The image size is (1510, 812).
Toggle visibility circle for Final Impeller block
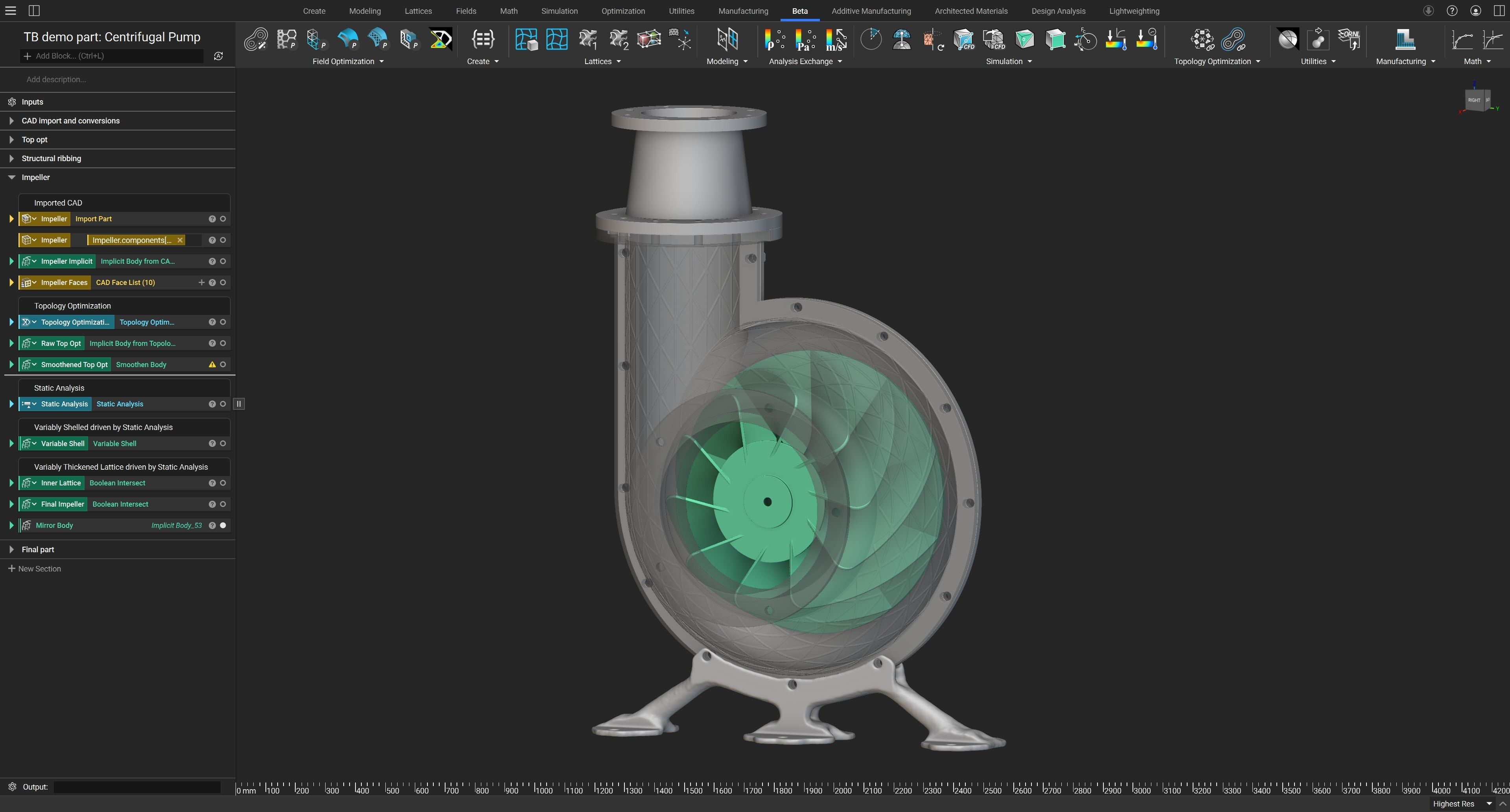pyautogui.click(x=223, y=504)
